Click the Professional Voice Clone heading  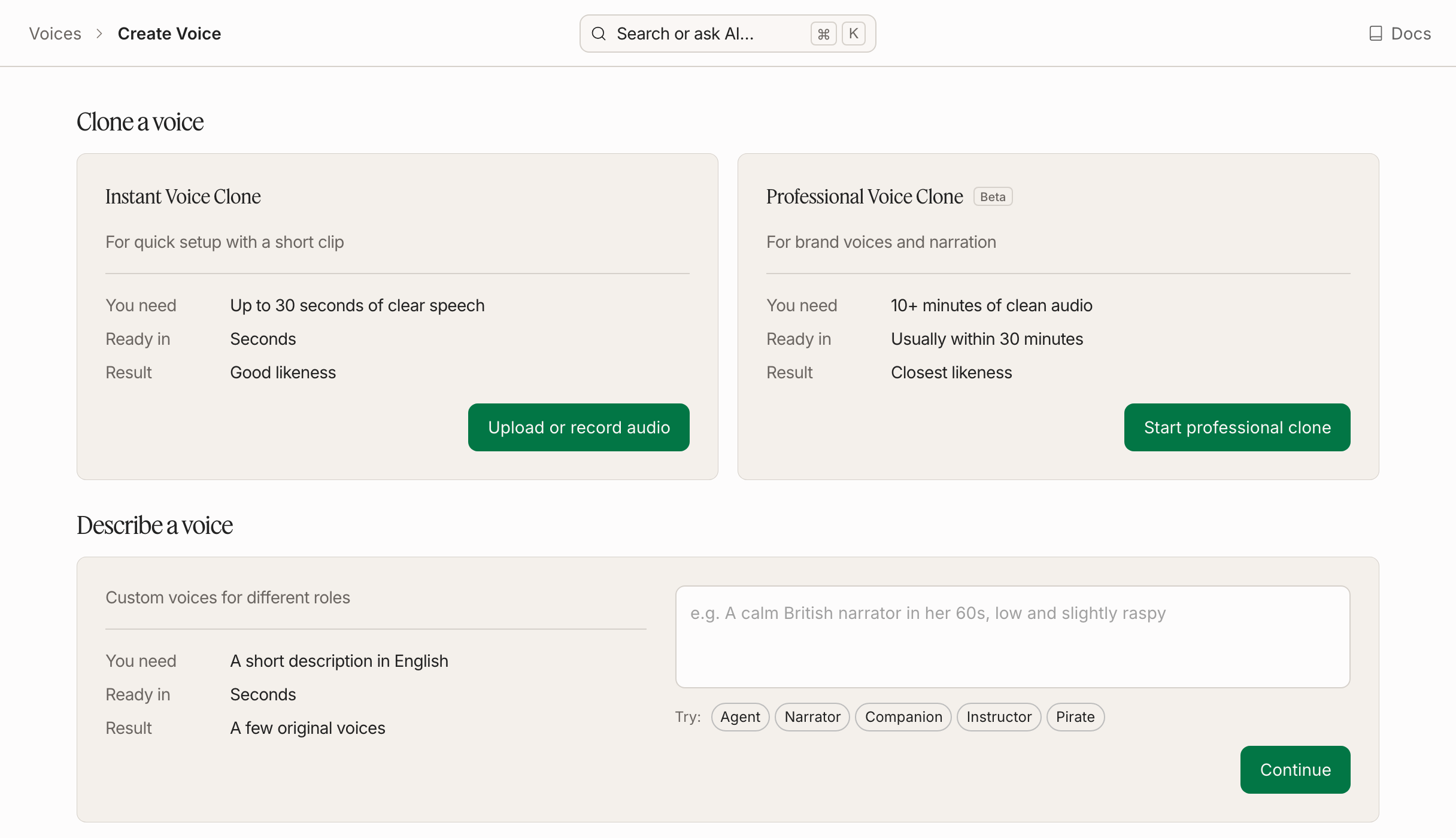[864, 196]
